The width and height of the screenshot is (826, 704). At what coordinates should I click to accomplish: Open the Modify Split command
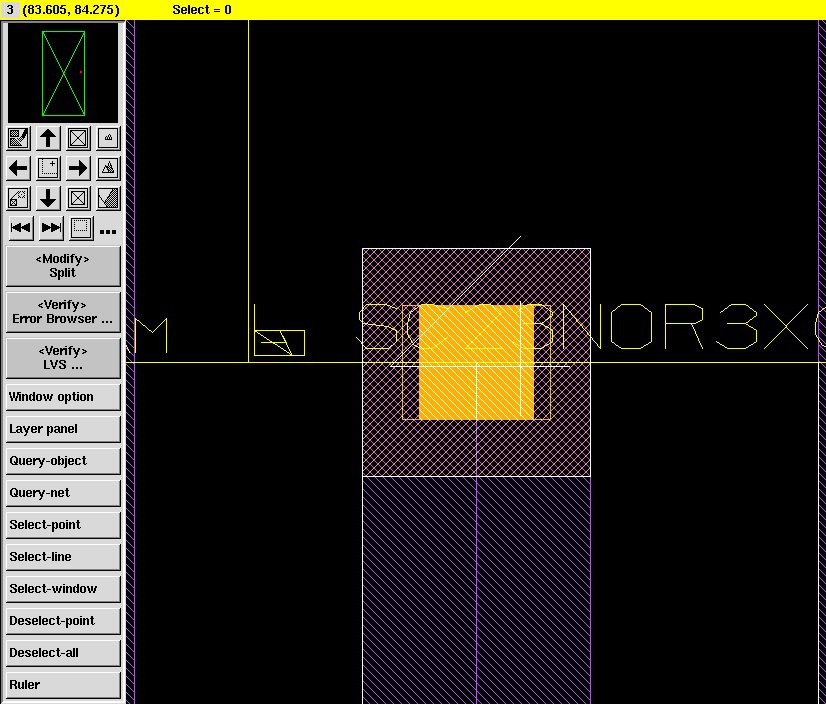(x=63, y=266)
